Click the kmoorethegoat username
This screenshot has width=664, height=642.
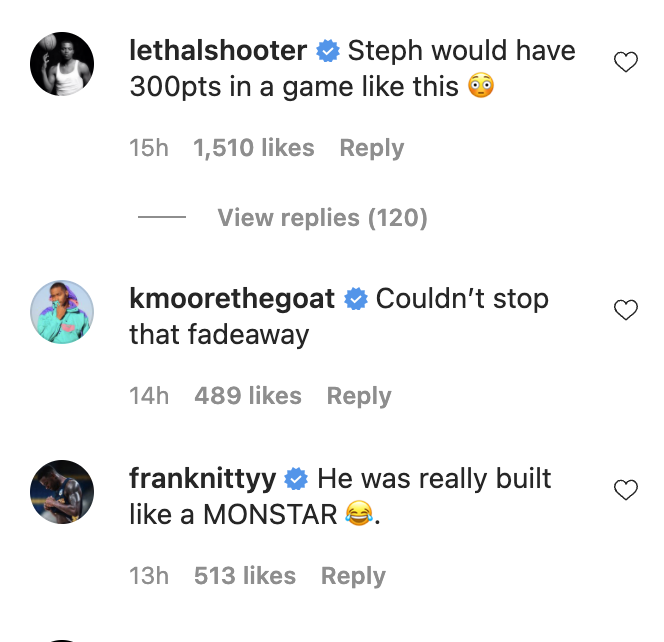(233, 298)
